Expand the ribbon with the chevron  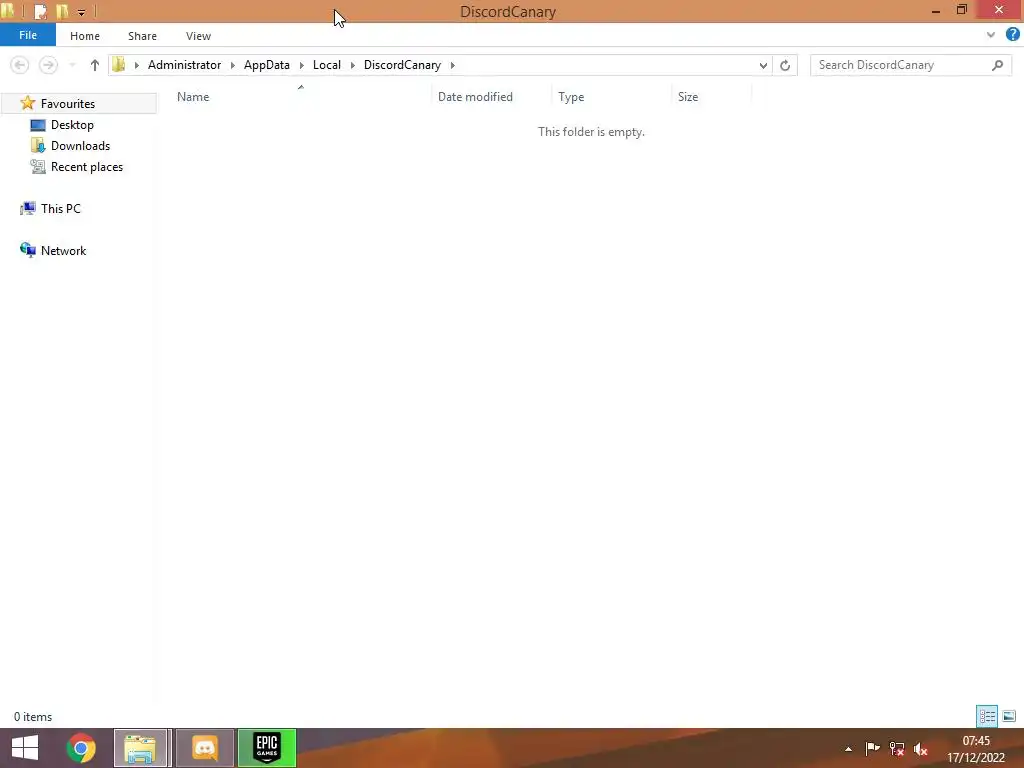(x=991, y=35)
